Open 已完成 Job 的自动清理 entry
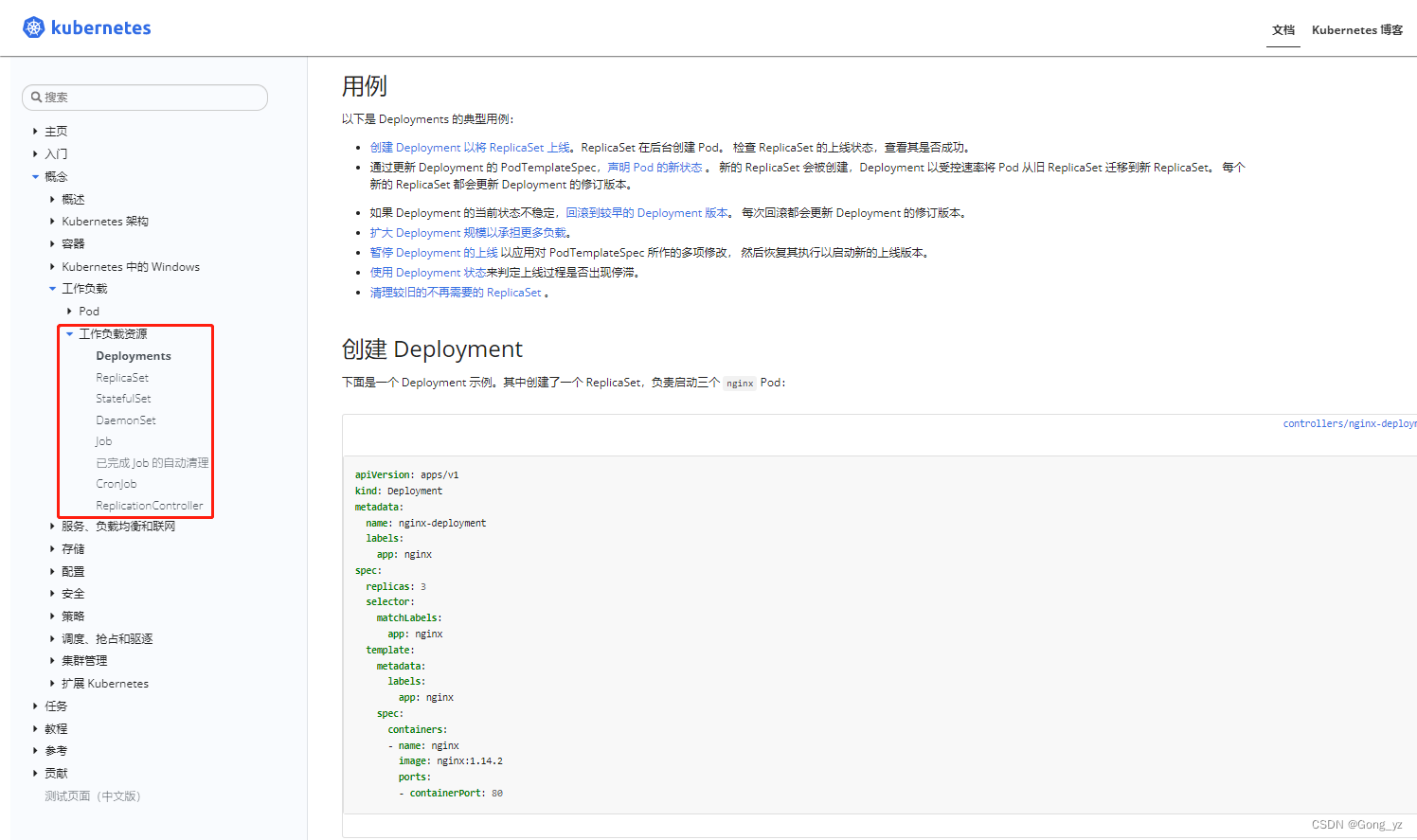The width and height of the screenshot is (1417, 840). point(152,463)
